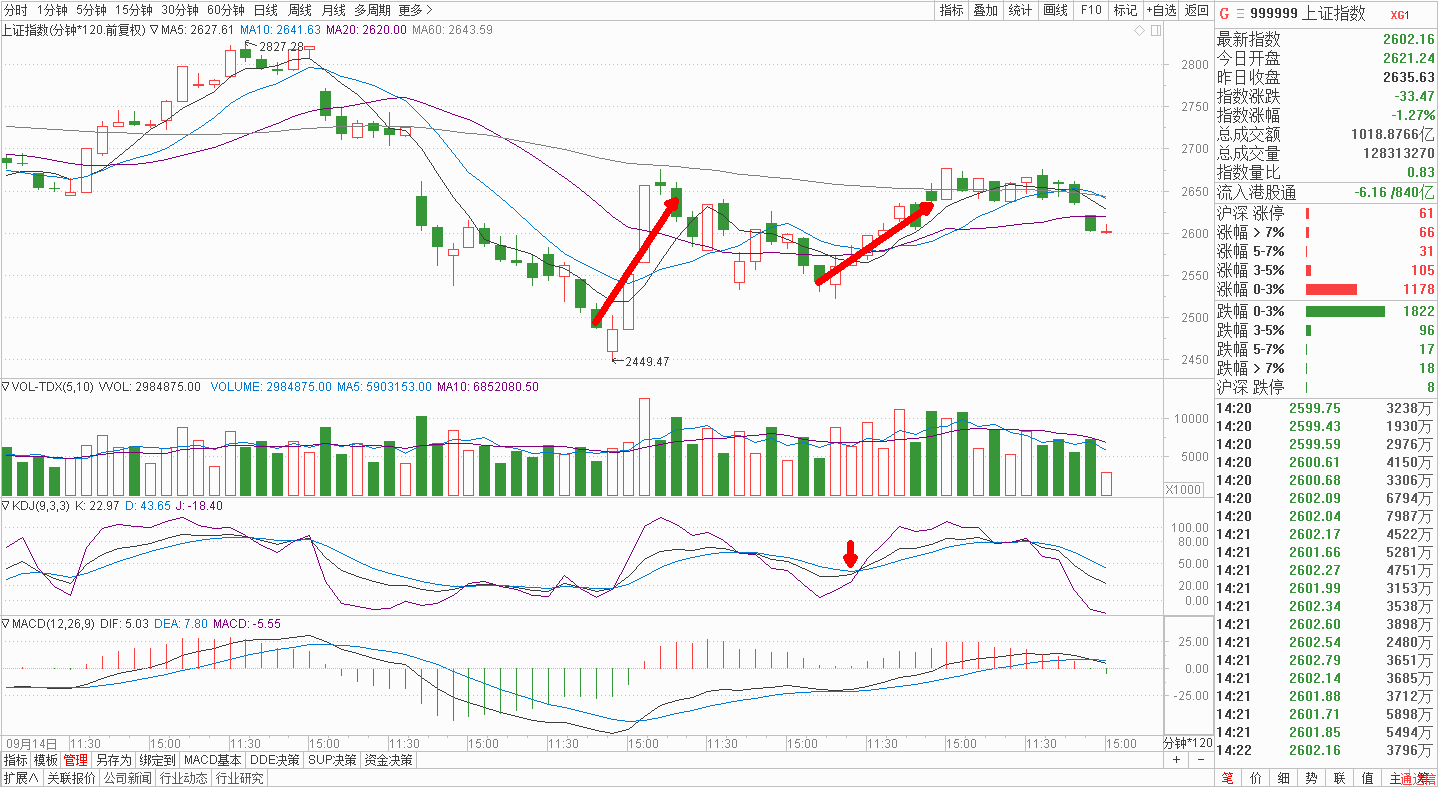
Task: Click the 指标 button in the top toolbar
Action: (x=951, y=10)
